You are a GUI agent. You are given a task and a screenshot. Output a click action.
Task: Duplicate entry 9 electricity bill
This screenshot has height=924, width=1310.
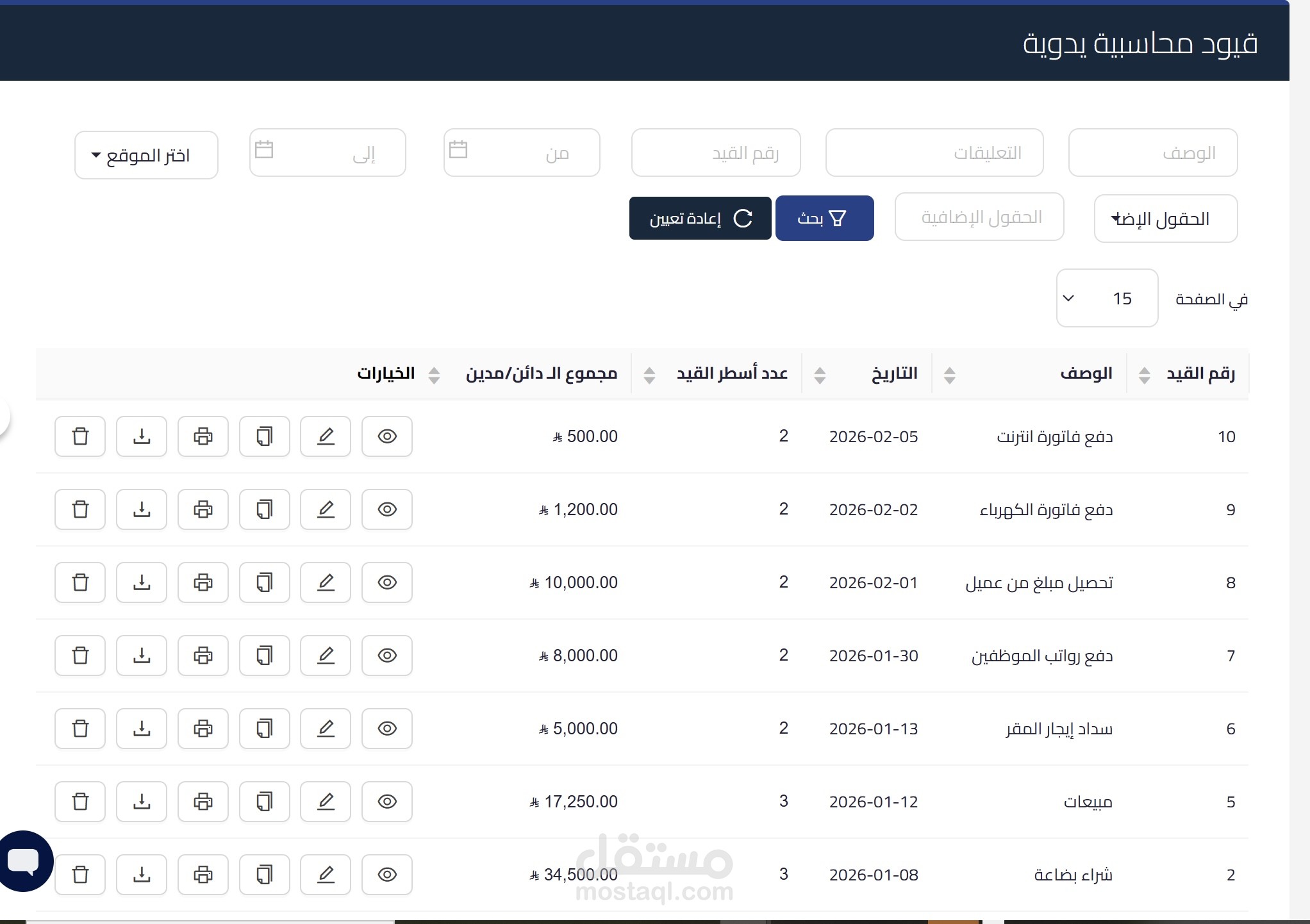point(265,509)
